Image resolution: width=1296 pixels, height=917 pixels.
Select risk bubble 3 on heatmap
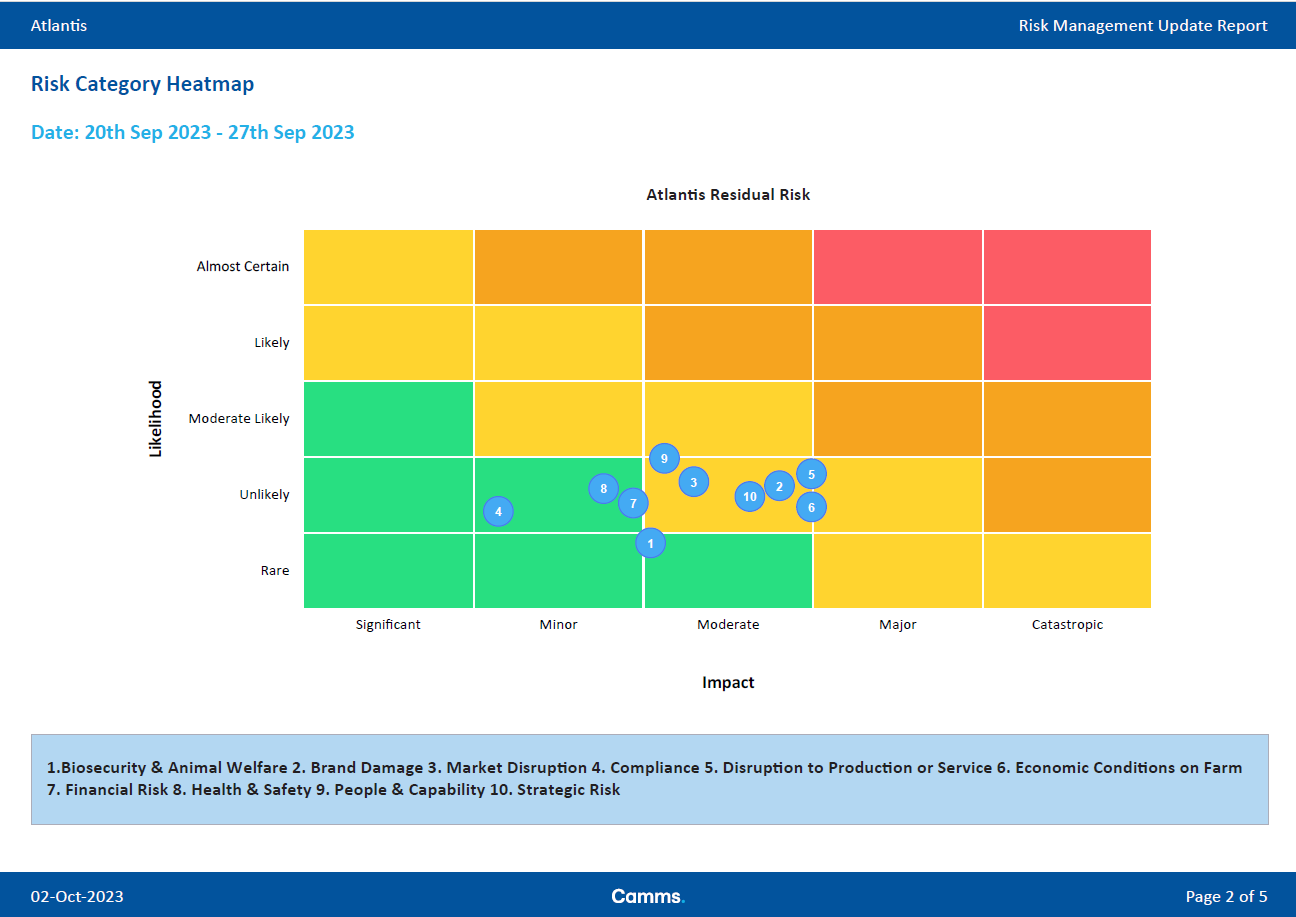point(694,482)
